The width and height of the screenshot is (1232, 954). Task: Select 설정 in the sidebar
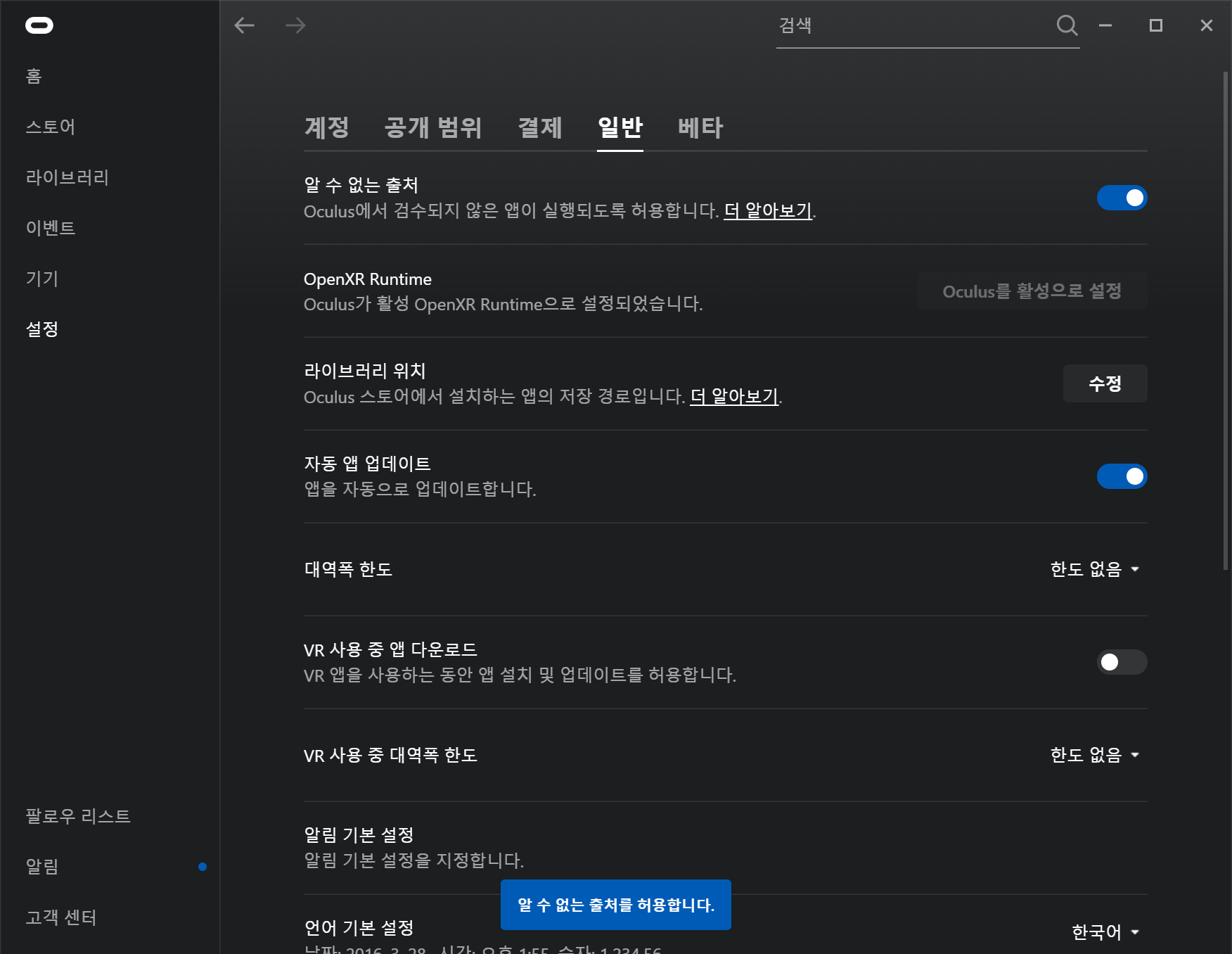[x=42, y=329]
